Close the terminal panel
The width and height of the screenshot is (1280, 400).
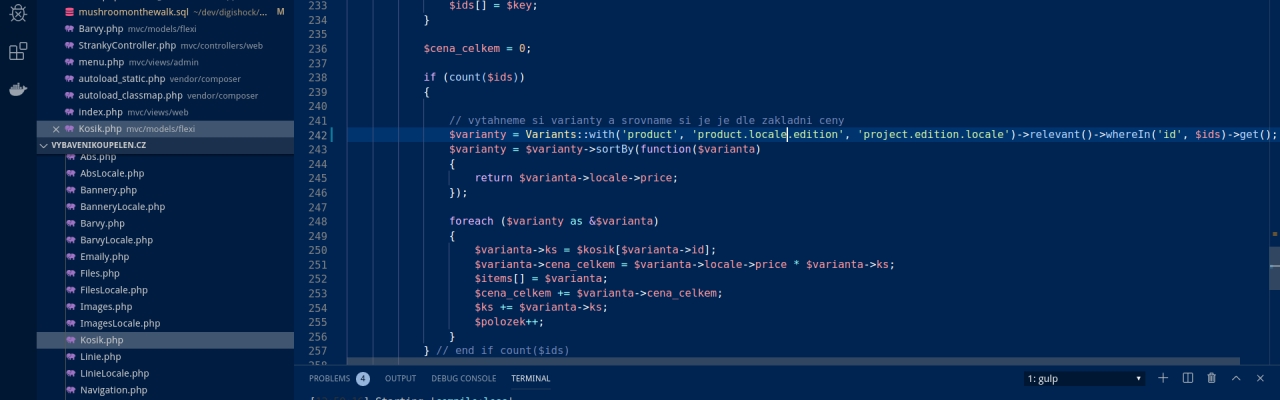point(1260,378)
